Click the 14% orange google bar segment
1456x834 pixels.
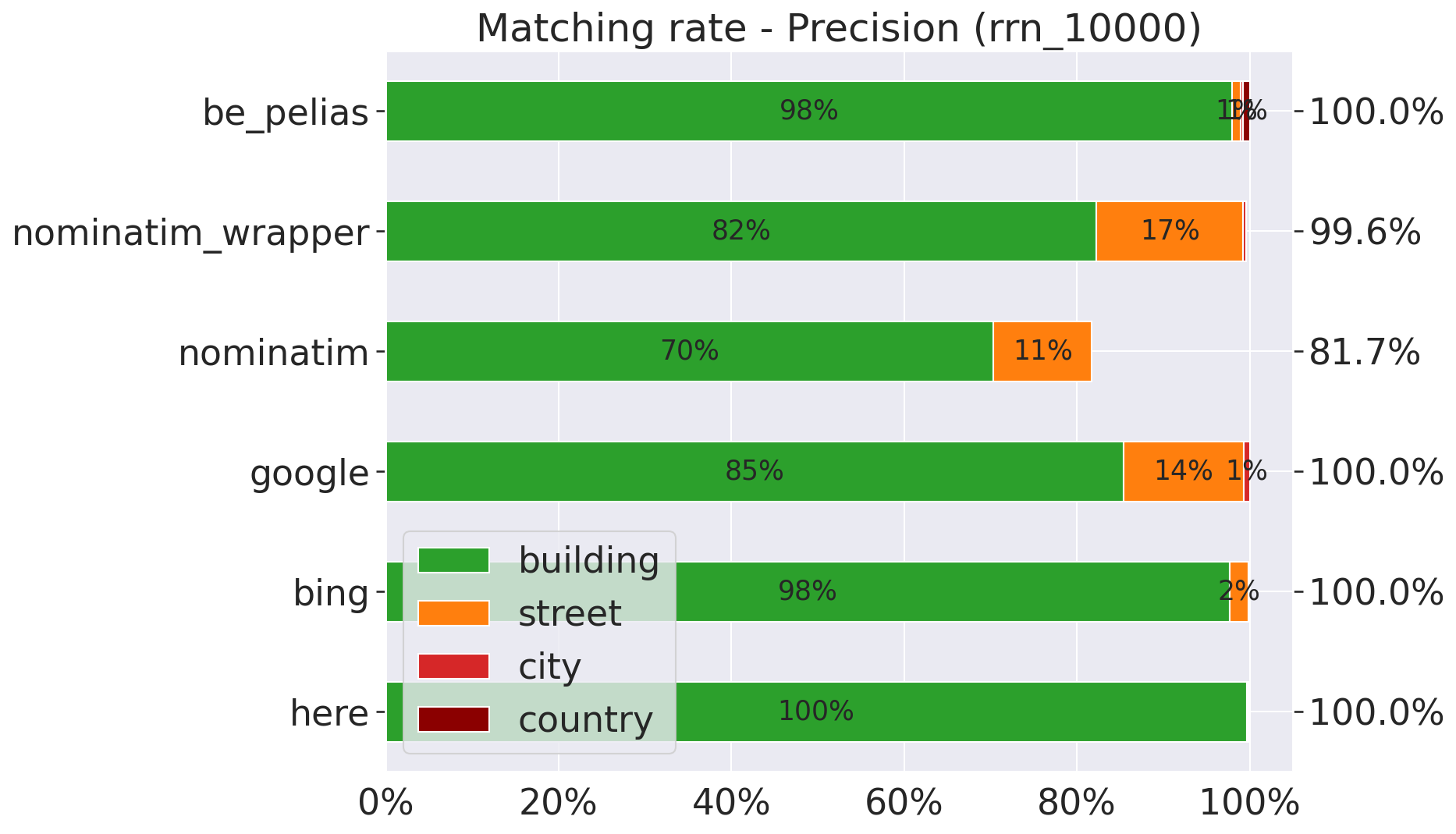(1182, 471)
